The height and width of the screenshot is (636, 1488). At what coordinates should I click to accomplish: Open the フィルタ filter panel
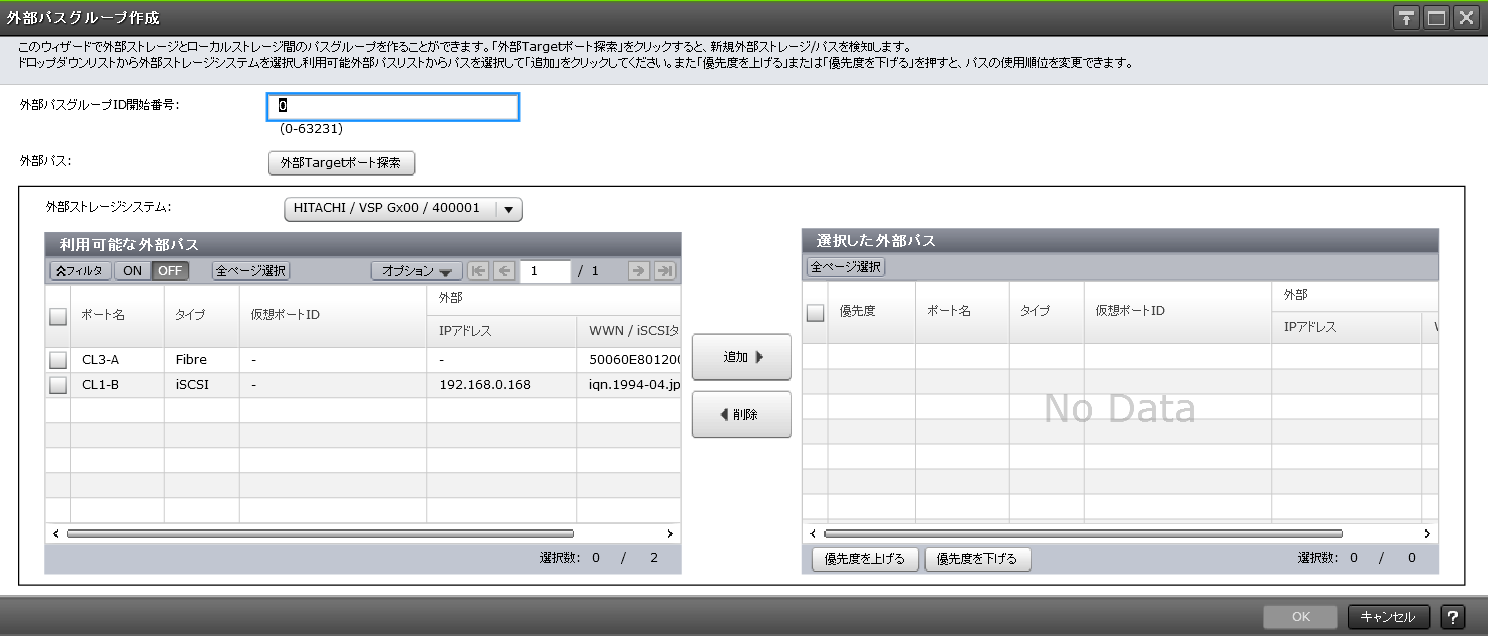coord(79,270)
